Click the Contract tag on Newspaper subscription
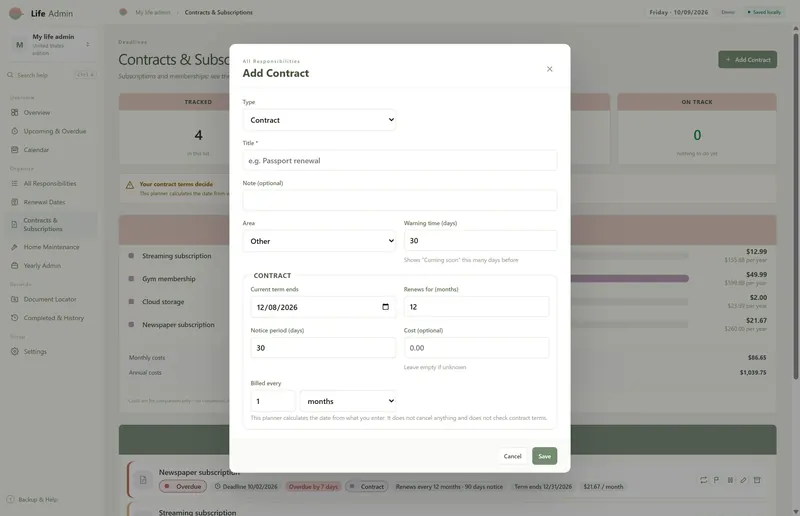Image resolution: width=800 pixels, height=516 pixels. click(367, 486)
